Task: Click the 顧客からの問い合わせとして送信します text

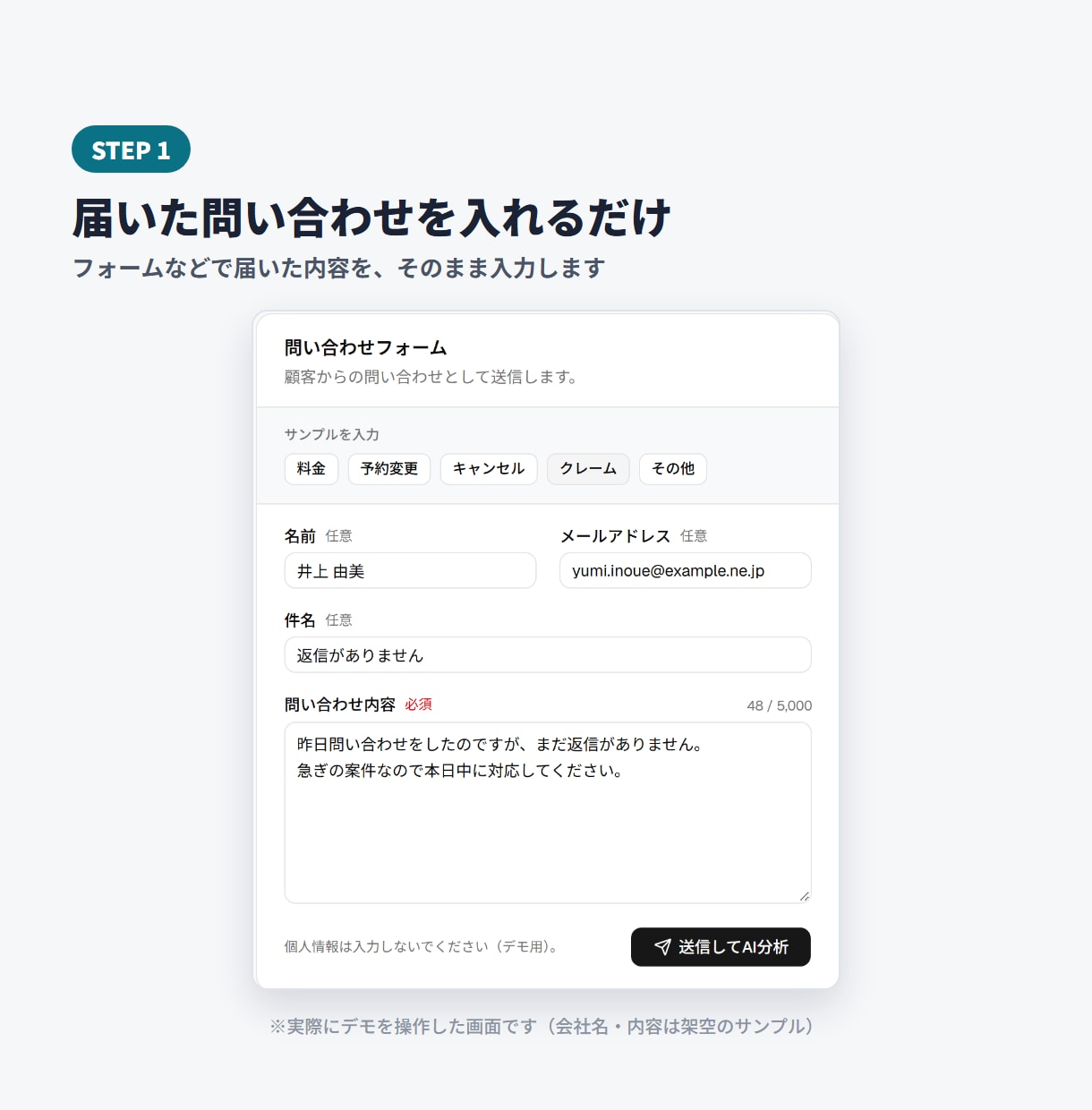Action: pos(432,377)
